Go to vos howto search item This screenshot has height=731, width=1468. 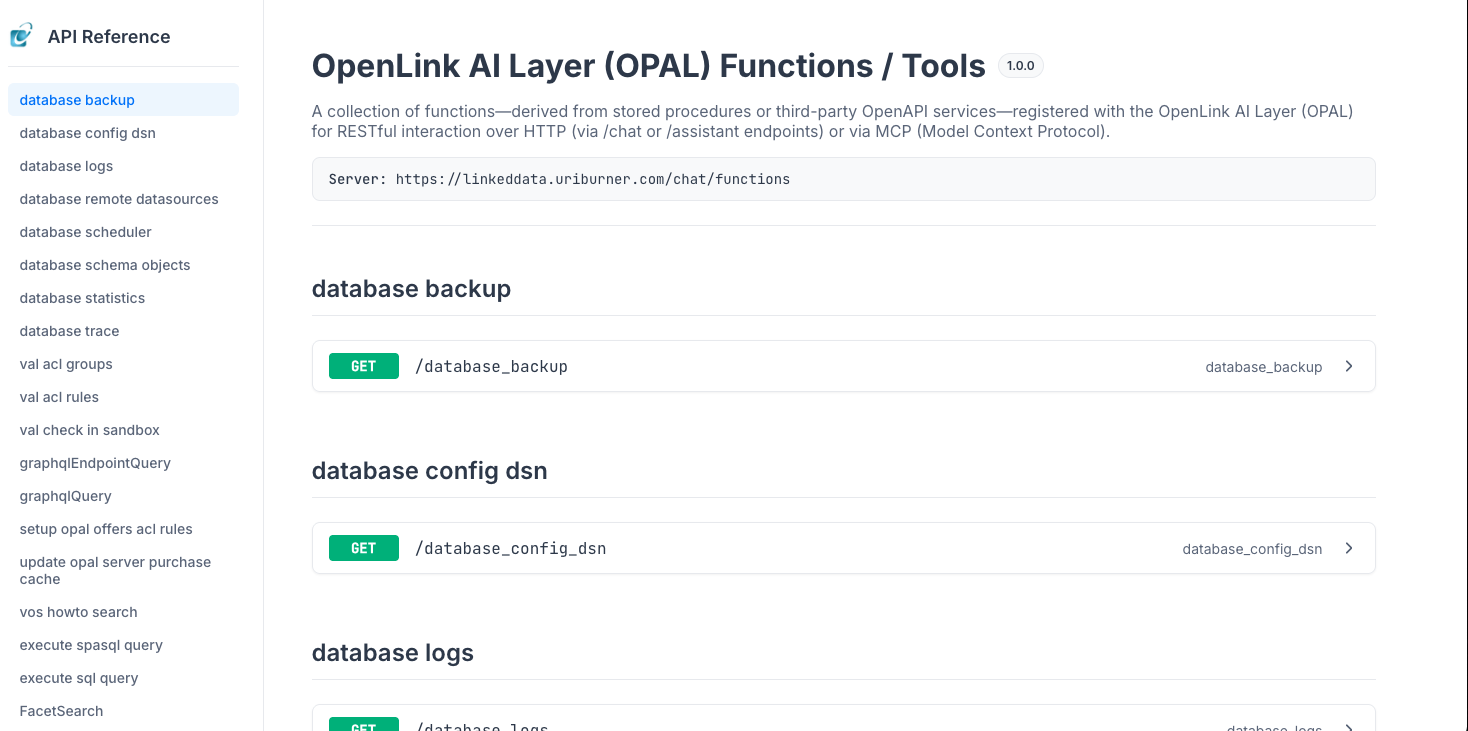click(x=123, y=612)
